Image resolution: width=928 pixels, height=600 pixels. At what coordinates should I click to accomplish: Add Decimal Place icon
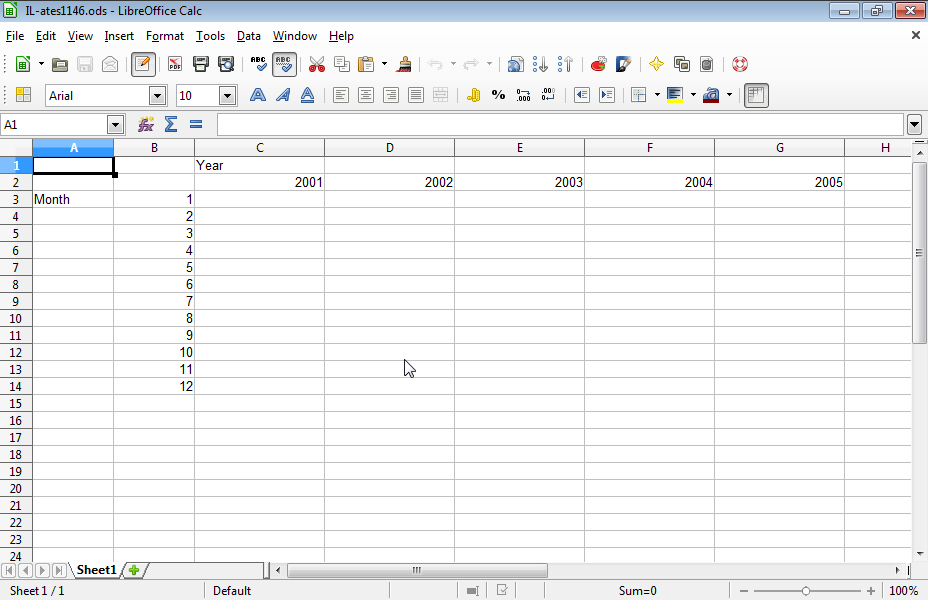[x=523, y=95]
